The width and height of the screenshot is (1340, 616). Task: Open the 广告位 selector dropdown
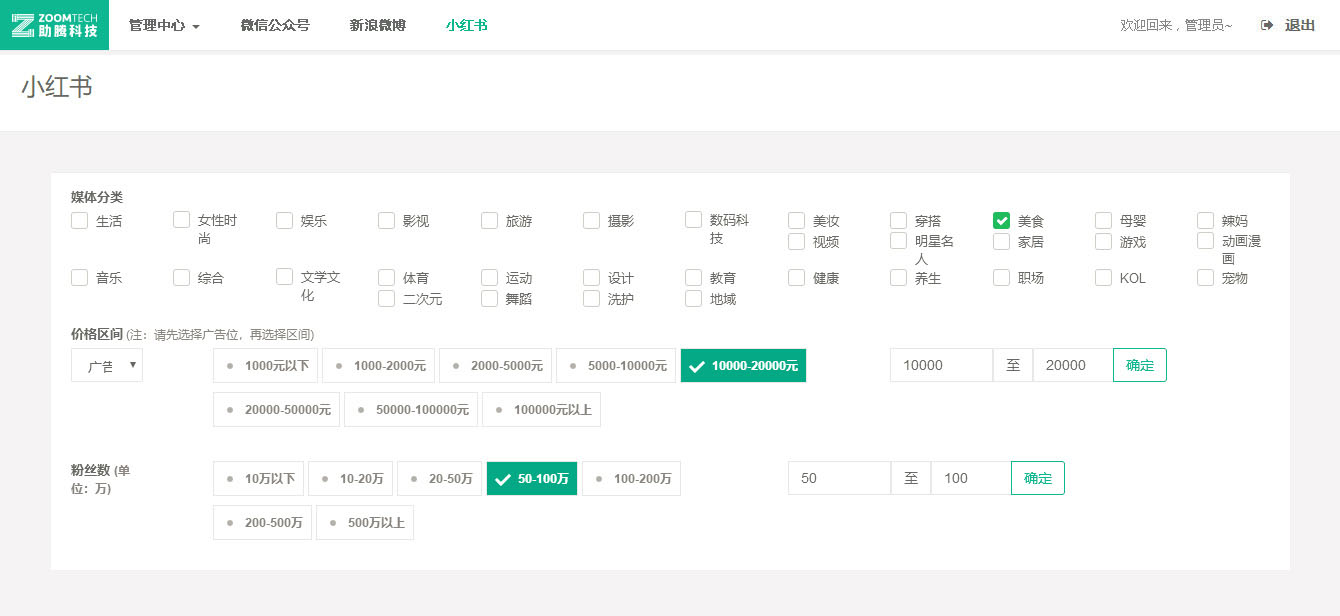[106, 365]
